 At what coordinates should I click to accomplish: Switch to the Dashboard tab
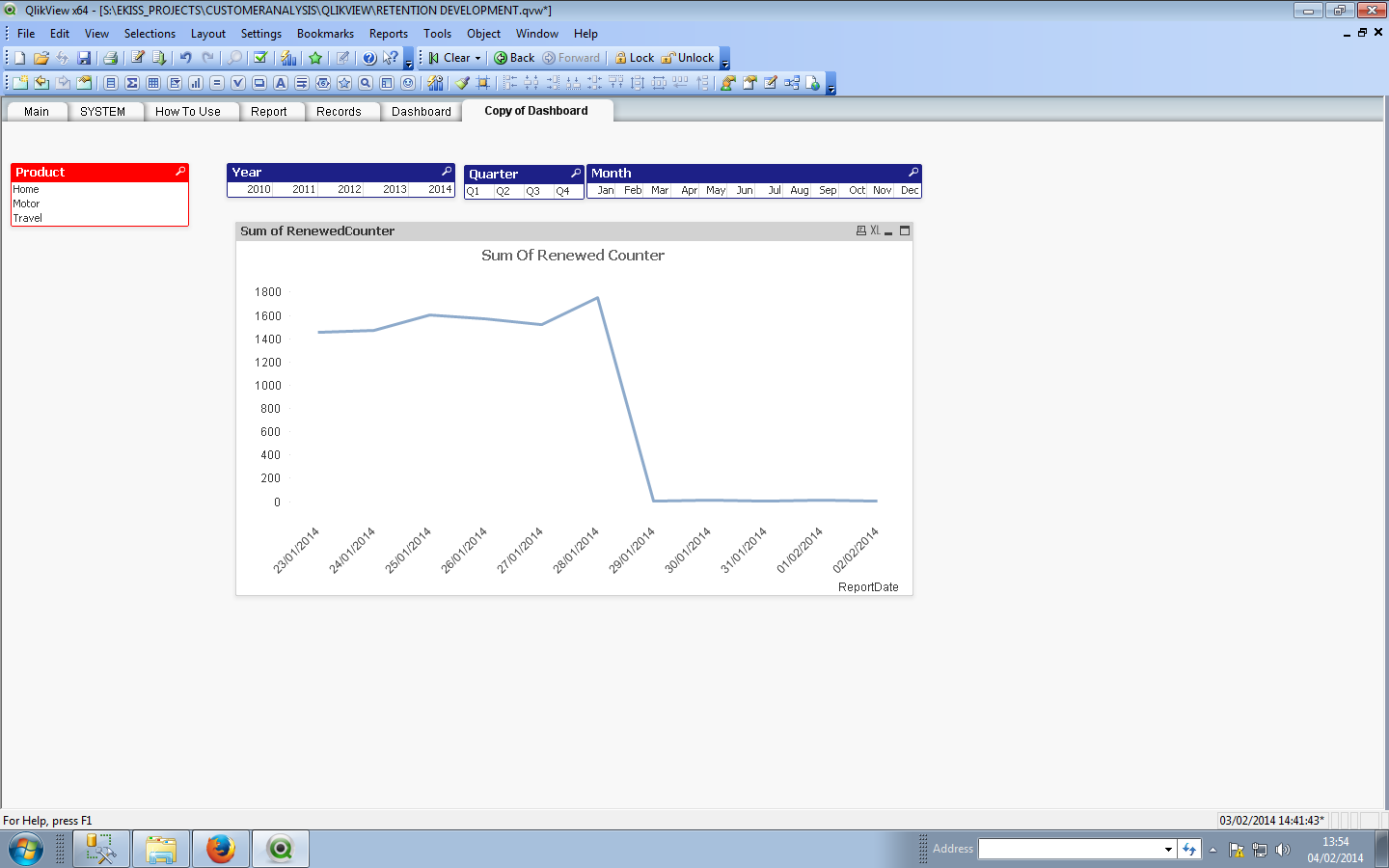[421, 112]
